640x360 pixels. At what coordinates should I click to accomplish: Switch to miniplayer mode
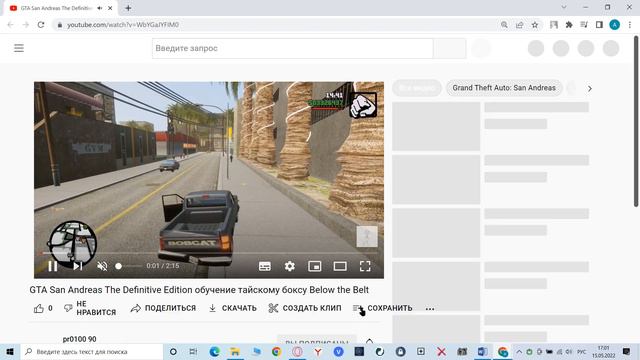point(315,266)
